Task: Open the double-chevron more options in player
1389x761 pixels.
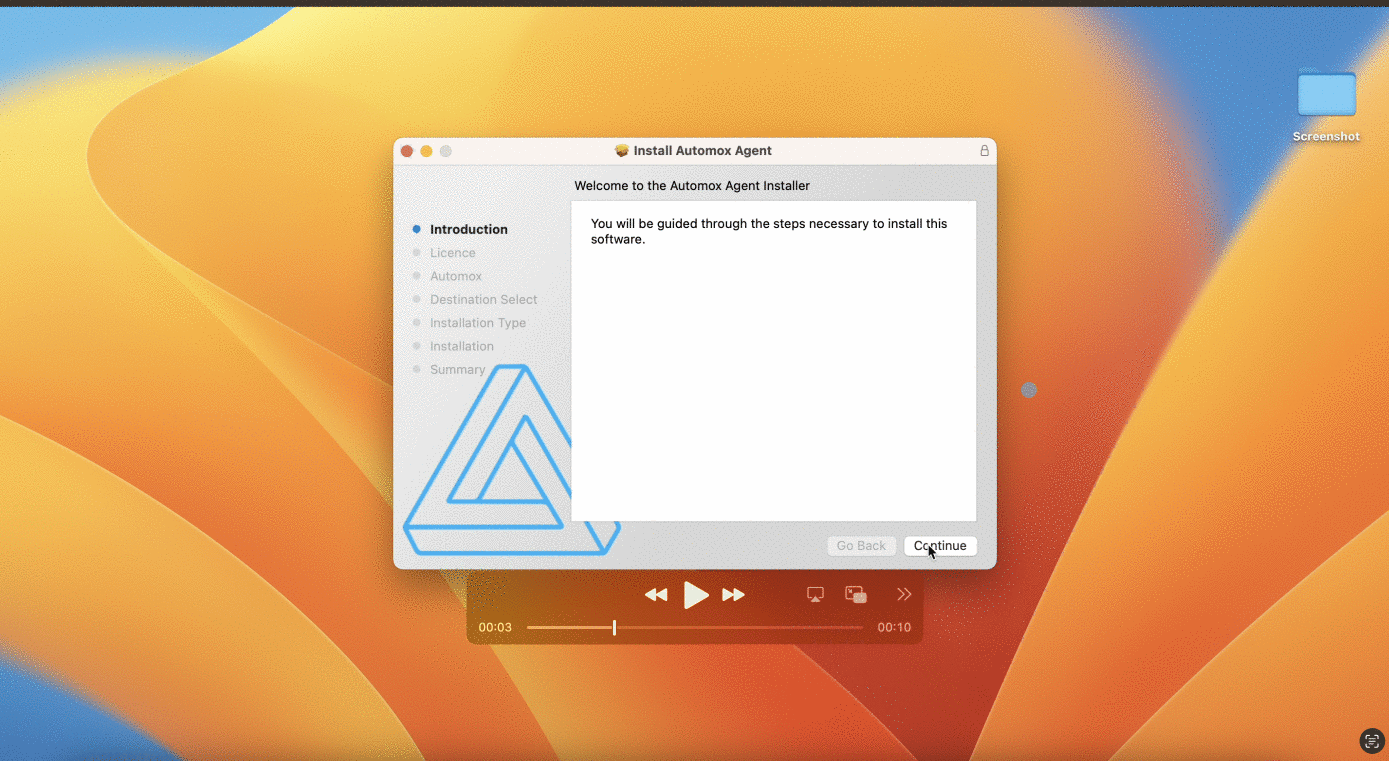Action: click(904, 594)
